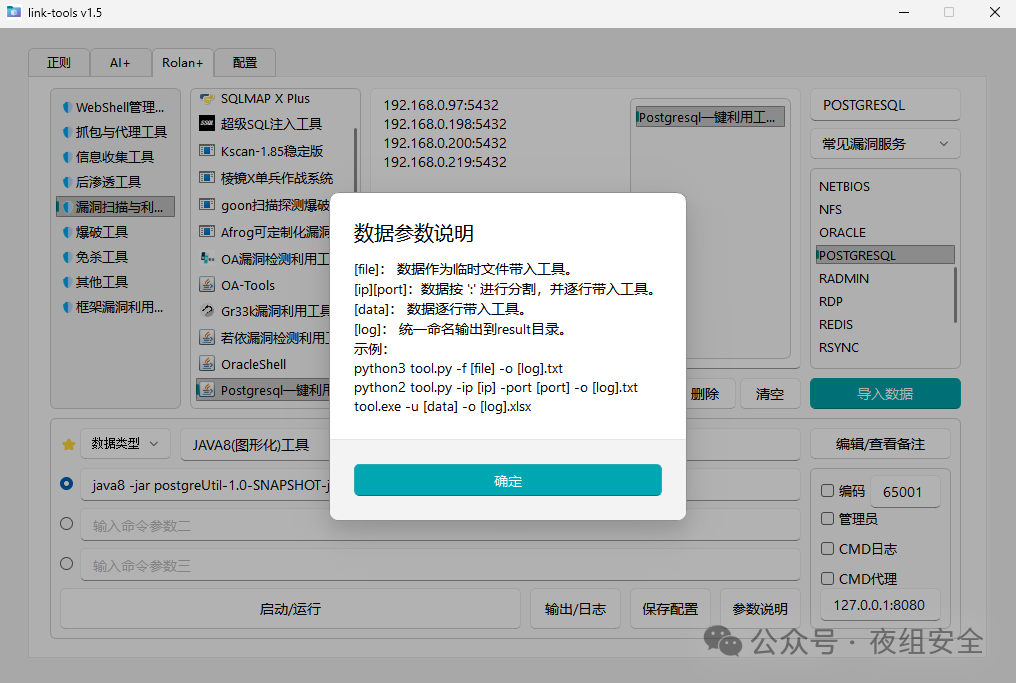The width and height of the screenshot is (1016, 683).
Task: Select the OA-Tools Java icon
Action: [x=207, y=285]
